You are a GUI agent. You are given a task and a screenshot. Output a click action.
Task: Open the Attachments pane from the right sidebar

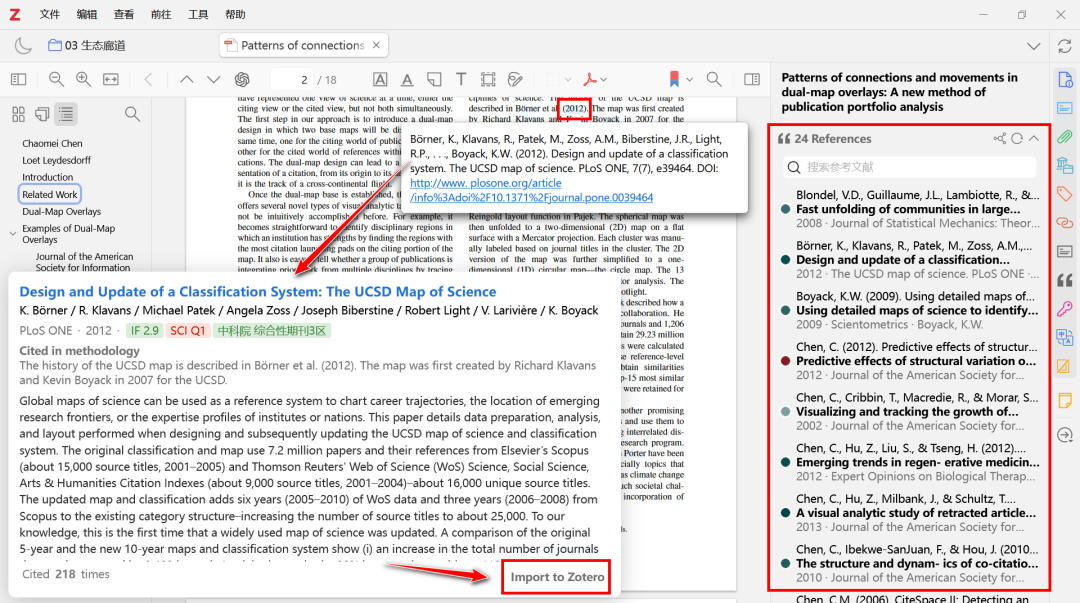click(1064, 136)
